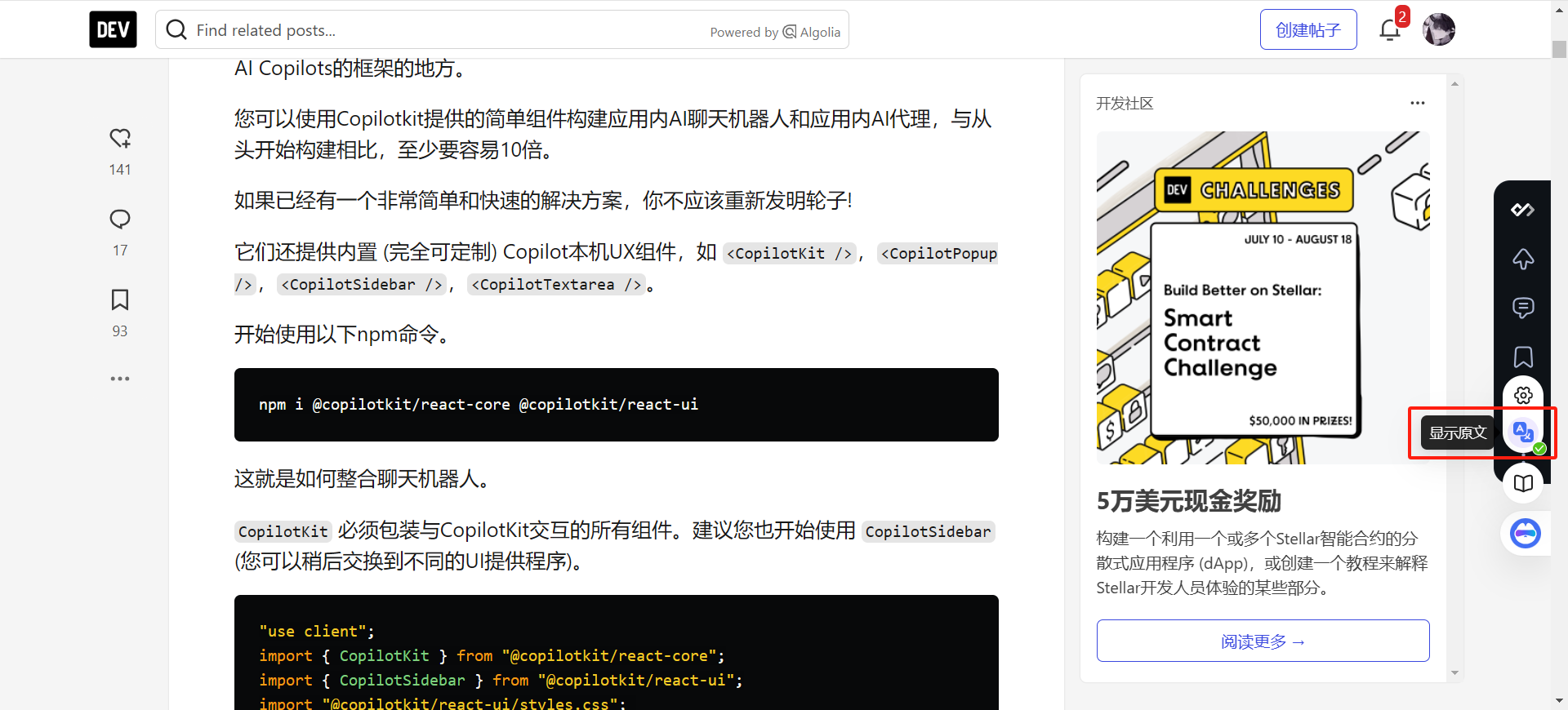This screenshot has width=1568, height=710.
Task: Add a heart reaction to the post
Action: point(120,138)
